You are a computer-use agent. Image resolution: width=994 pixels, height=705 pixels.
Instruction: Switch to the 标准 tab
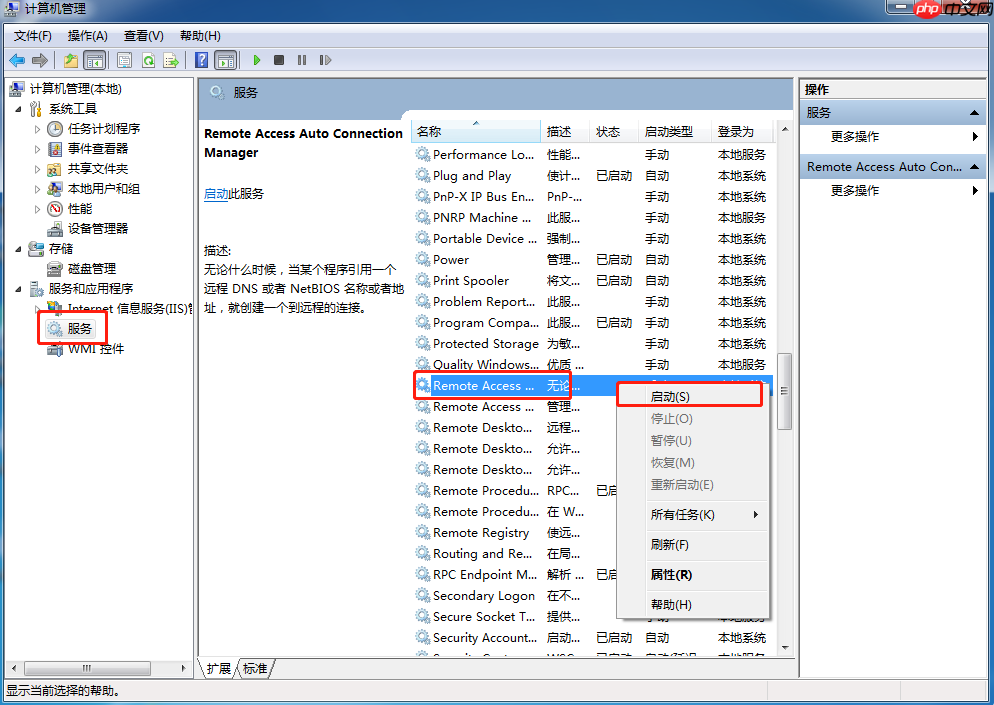coord(254,668)
